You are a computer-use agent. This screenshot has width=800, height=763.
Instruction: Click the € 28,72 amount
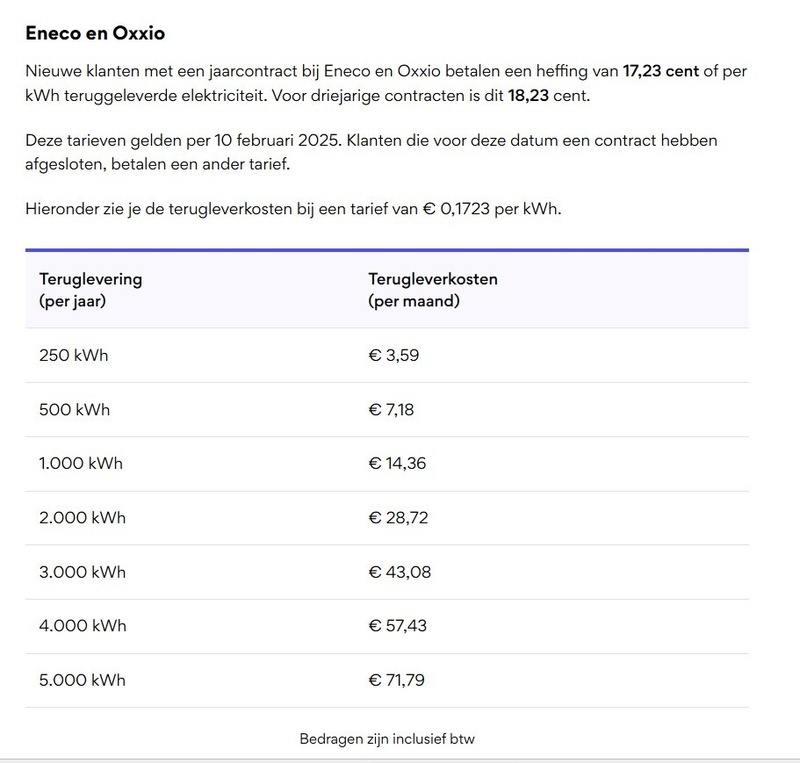tap(399, 518)
